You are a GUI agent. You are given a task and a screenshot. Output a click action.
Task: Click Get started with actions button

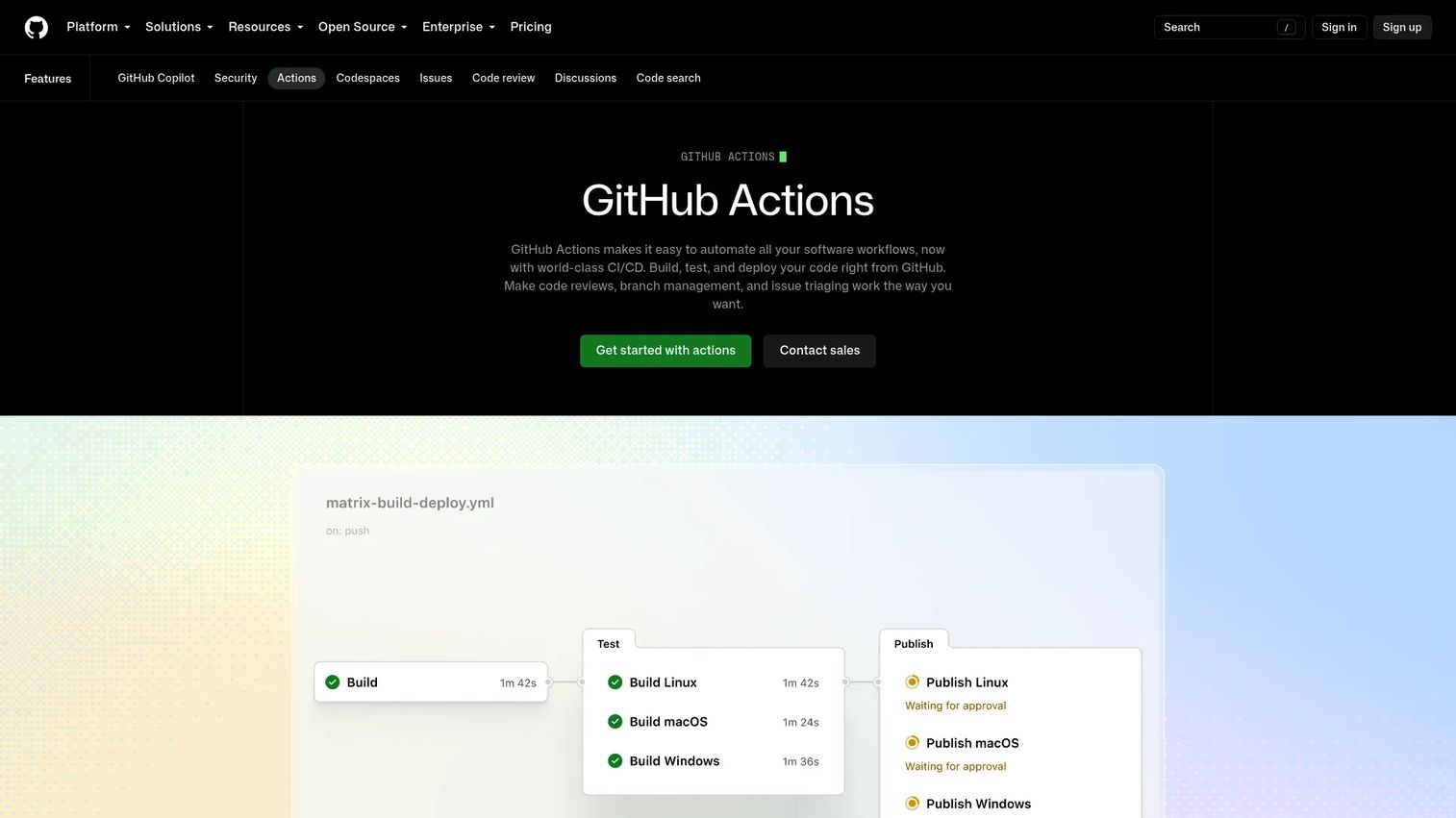click(665, 351)
